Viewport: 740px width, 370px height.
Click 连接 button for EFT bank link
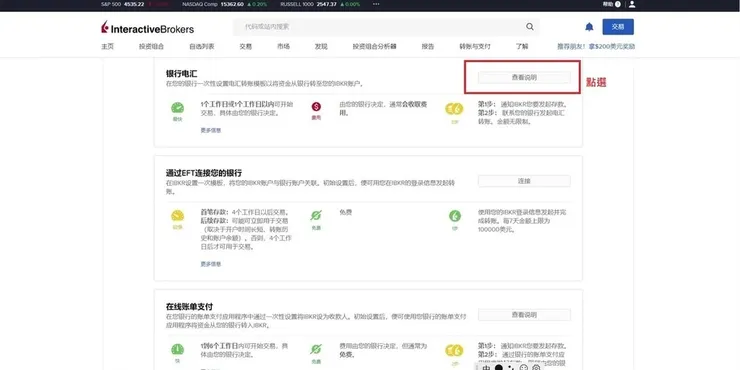tap(524, 181)
